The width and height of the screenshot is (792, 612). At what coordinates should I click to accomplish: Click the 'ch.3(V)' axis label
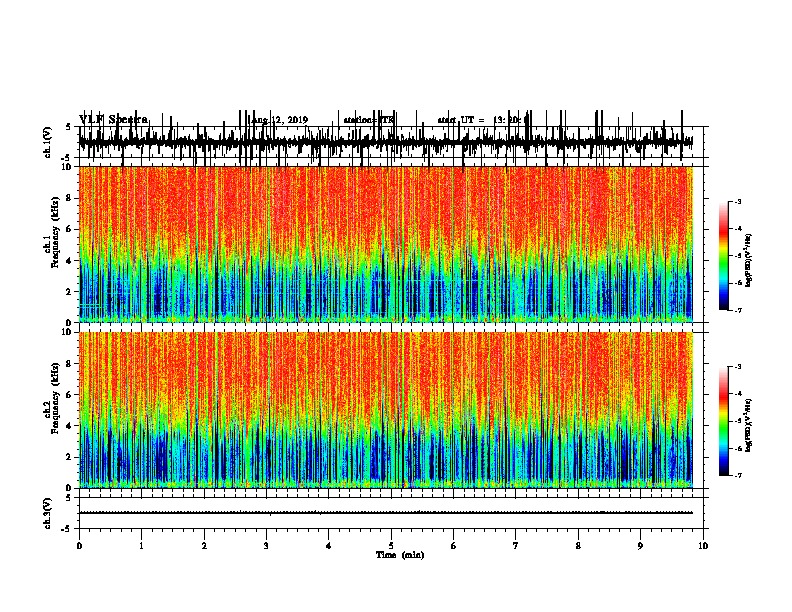coord(48,513)
